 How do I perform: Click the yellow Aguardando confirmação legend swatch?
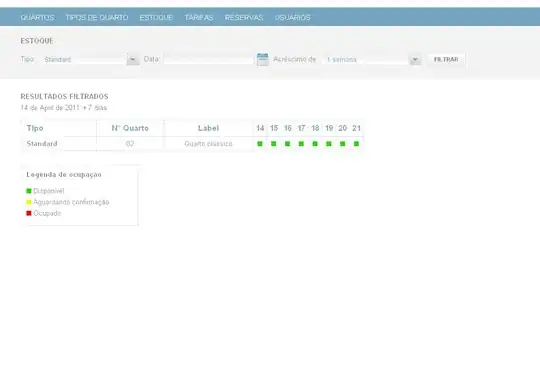point(29,202)
